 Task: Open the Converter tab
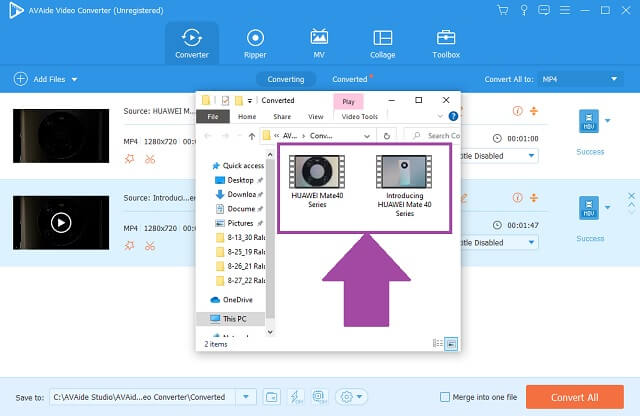(191, 44)
